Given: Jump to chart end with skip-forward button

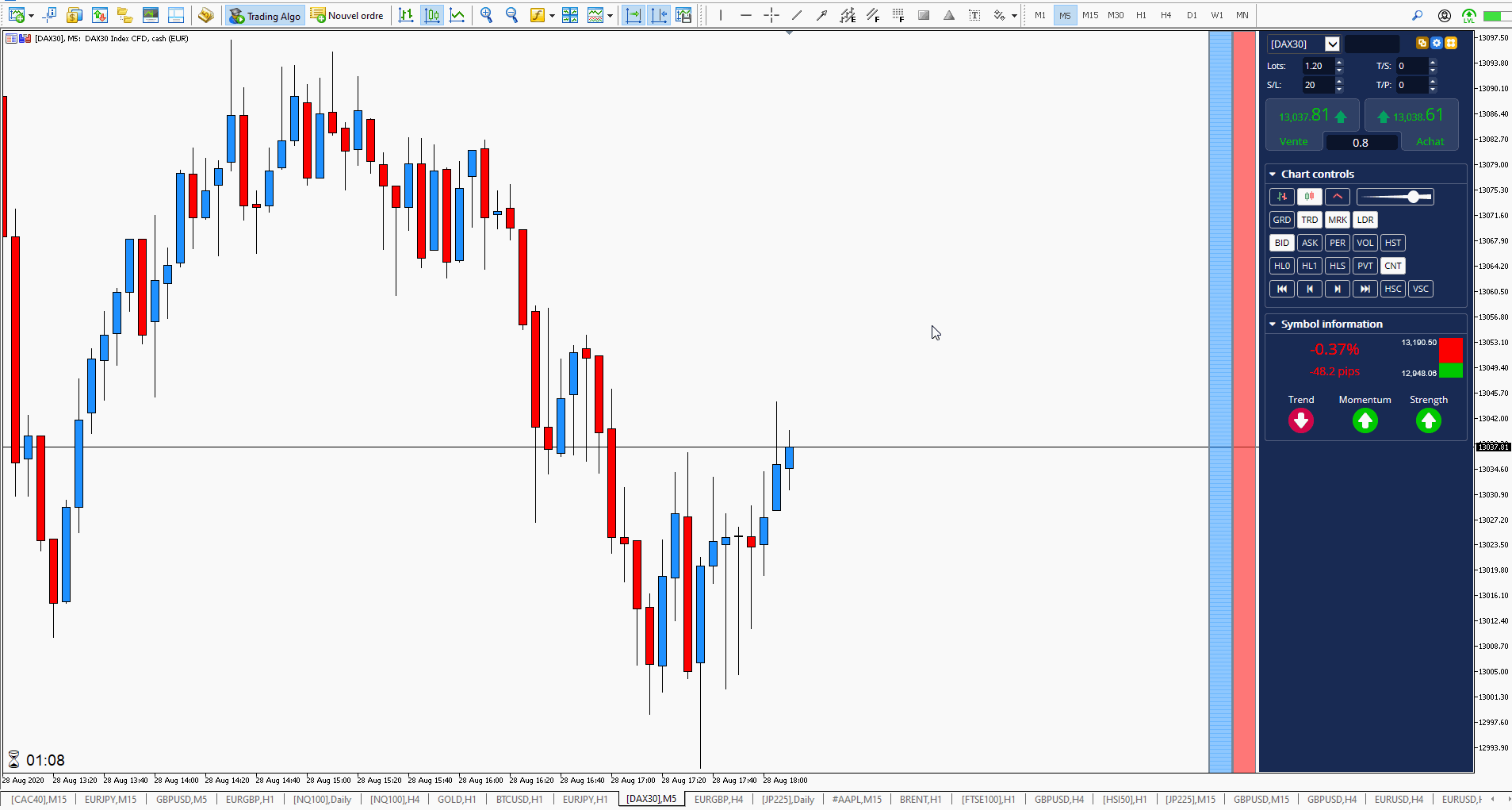Looking at the screenshot, I should pos(1365,289).
